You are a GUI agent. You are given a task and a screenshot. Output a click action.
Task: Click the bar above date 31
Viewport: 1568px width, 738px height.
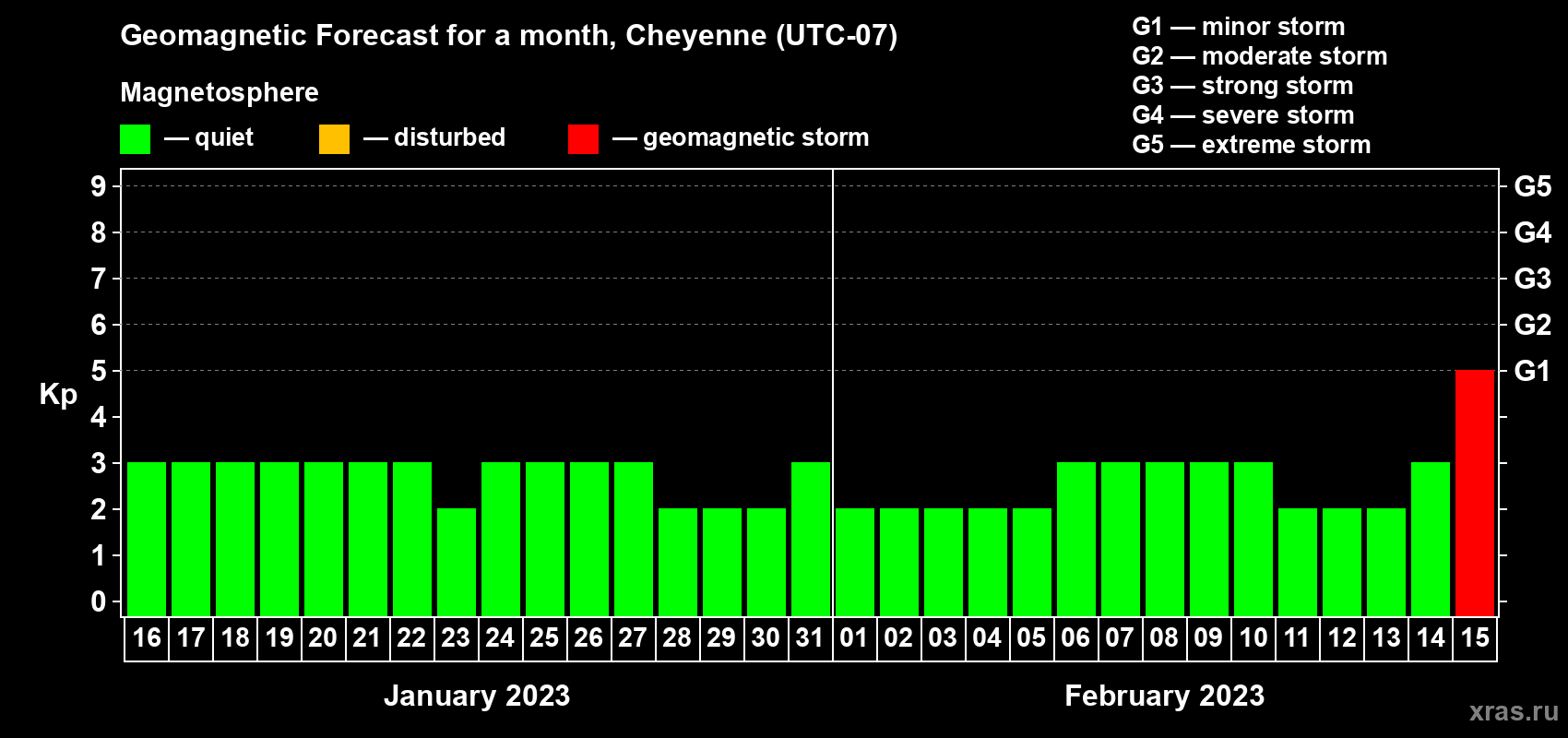coord(811,539)
